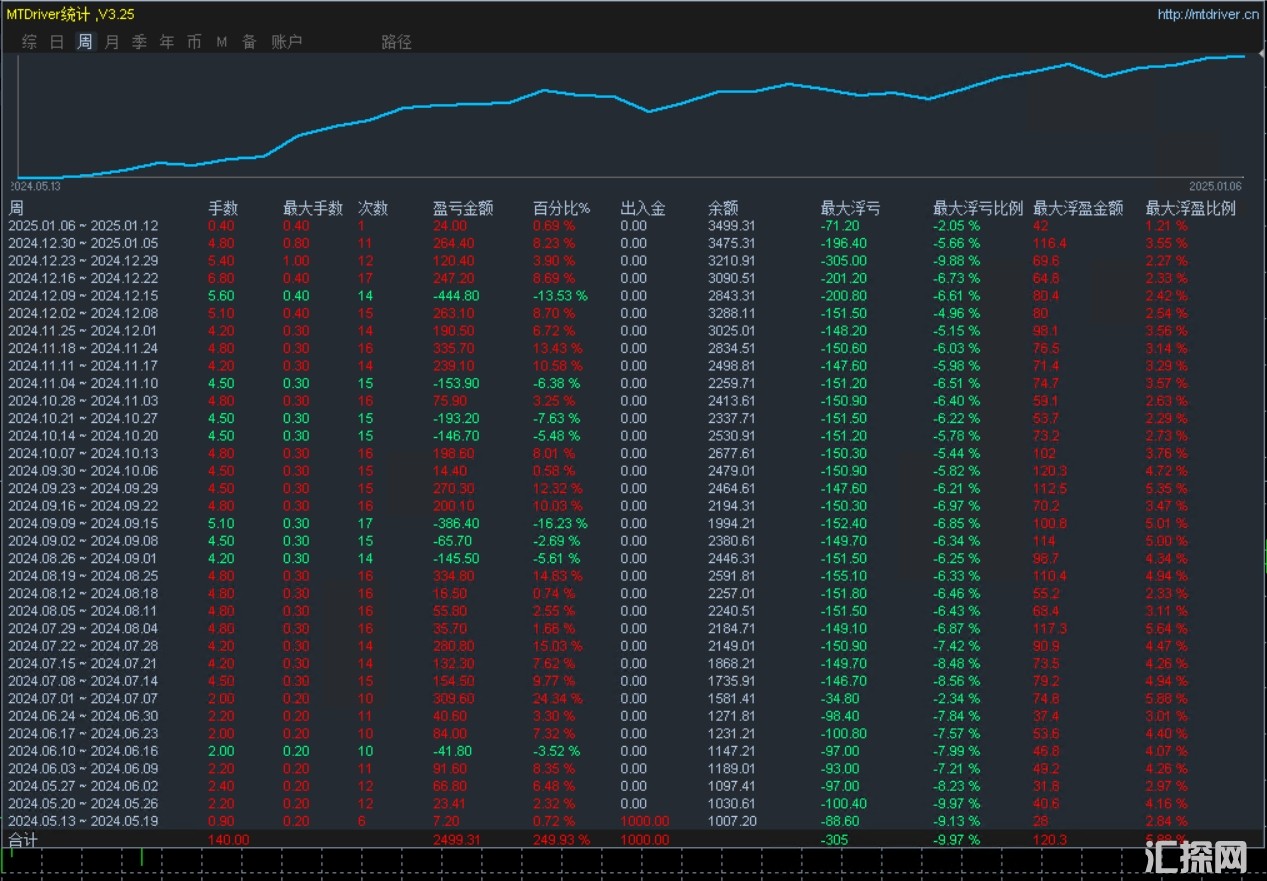Switch to the 综 summary tab
The height and width of the screenshot is (881, 1267).
point(30,42)
